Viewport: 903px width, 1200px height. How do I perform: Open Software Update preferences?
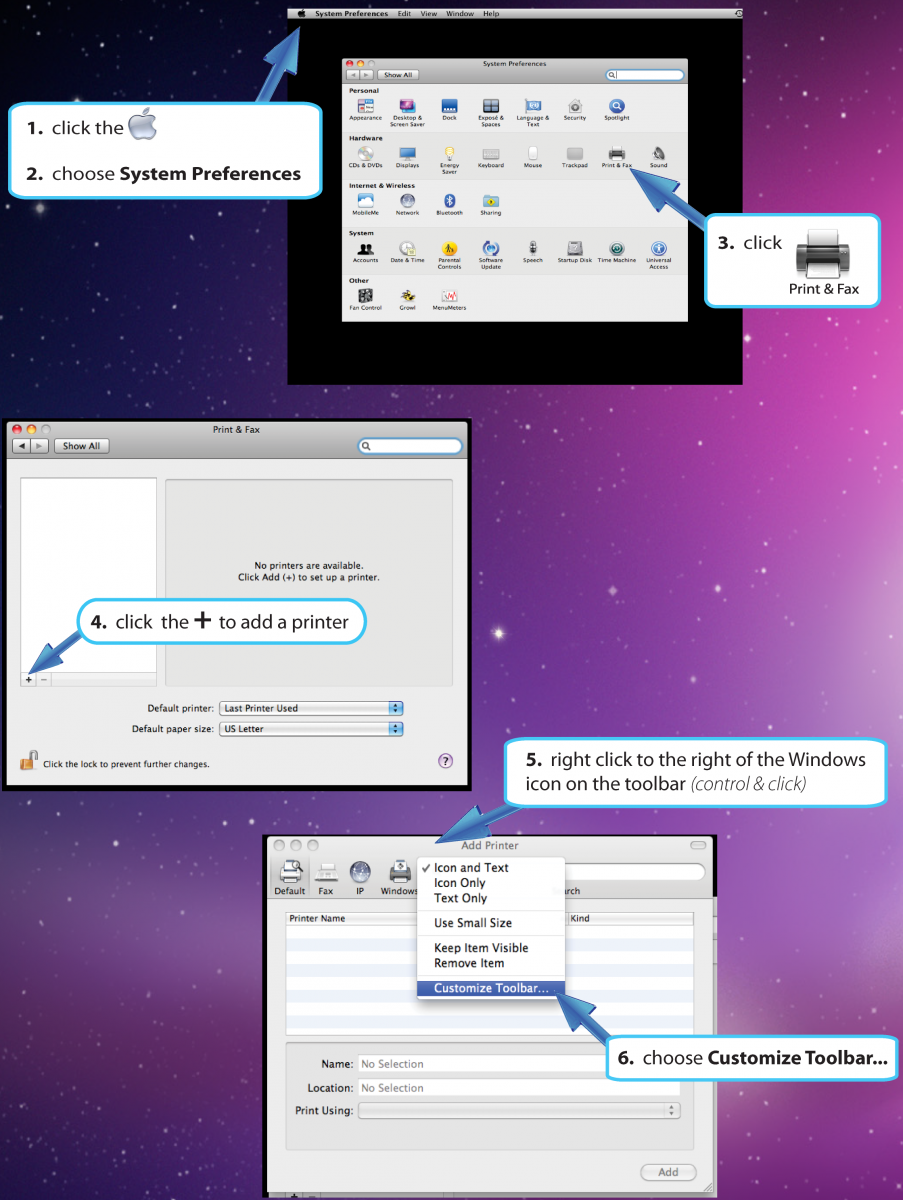tap(490, 255)
